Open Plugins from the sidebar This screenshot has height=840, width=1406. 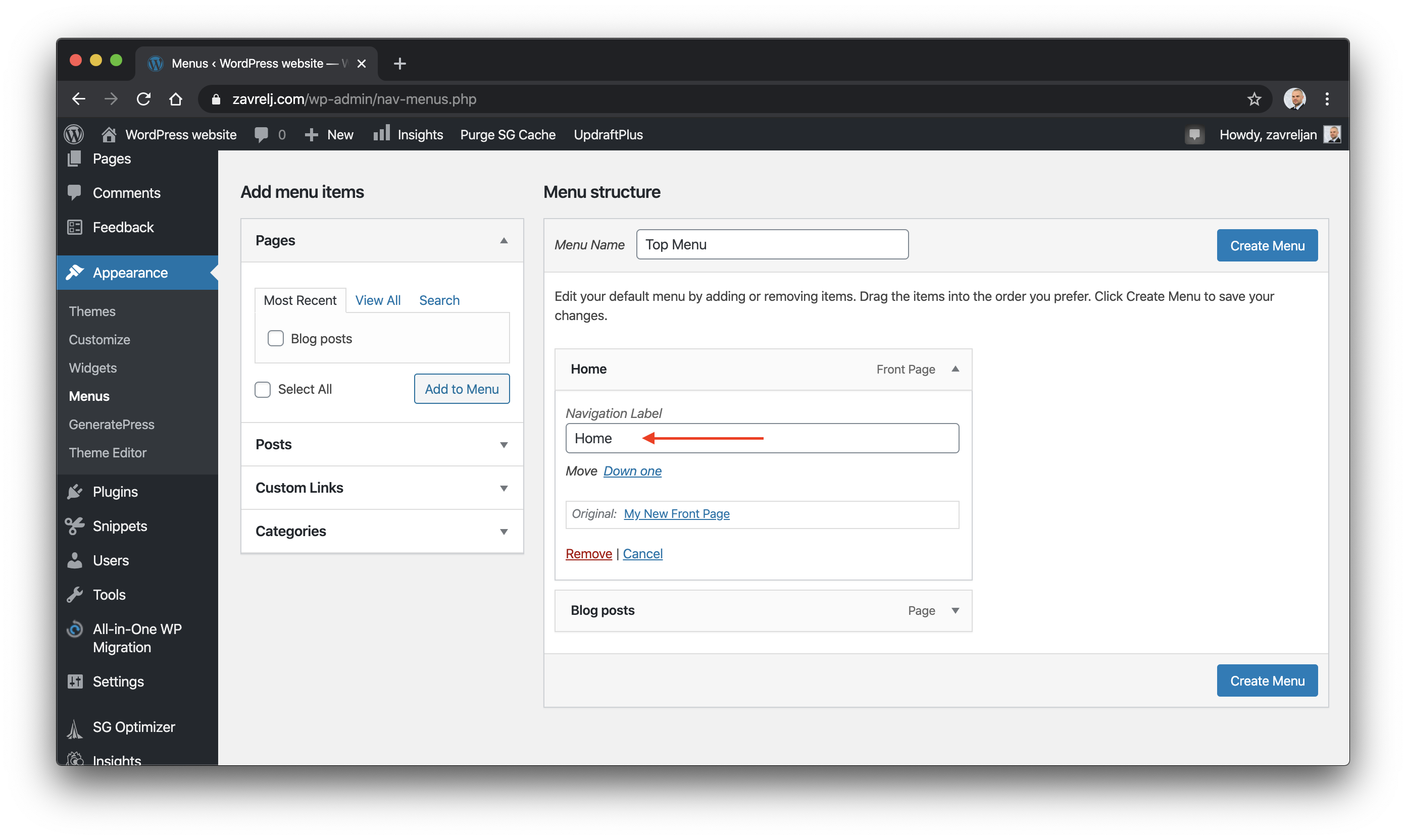(x=115, y=492)
